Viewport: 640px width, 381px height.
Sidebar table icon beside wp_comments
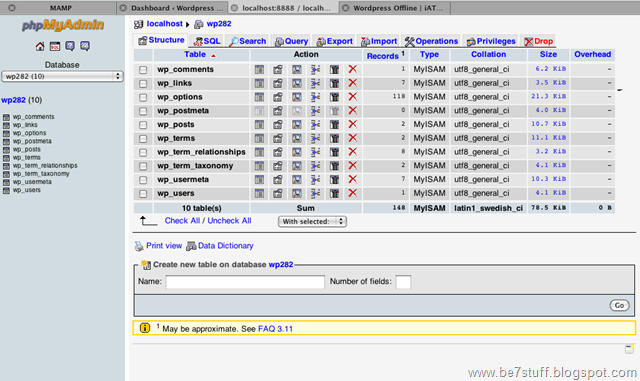[6, 117]
